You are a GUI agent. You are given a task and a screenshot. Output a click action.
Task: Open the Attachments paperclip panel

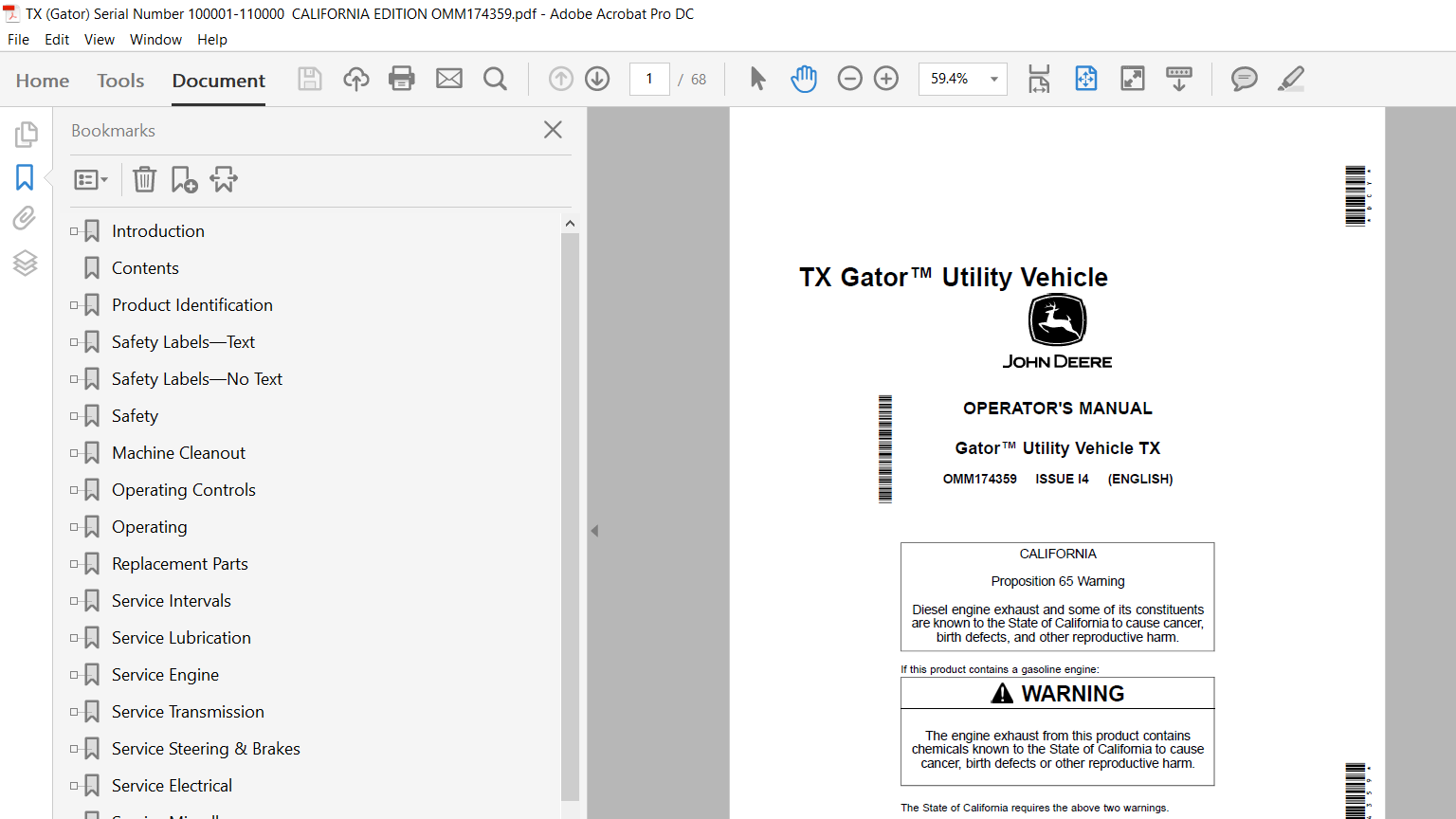coord(25,219)
